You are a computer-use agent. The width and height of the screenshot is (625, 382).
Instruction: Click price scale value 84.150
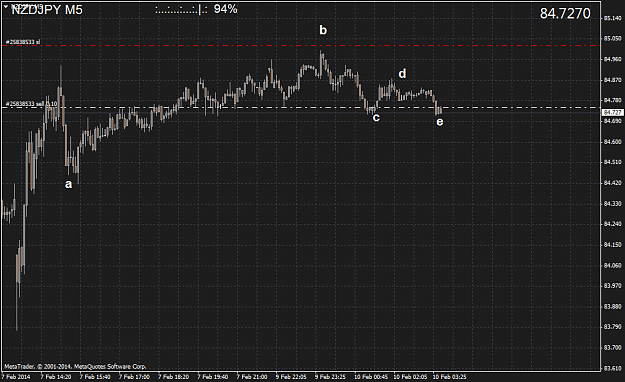pyautogui.click(x=613, y=244)
